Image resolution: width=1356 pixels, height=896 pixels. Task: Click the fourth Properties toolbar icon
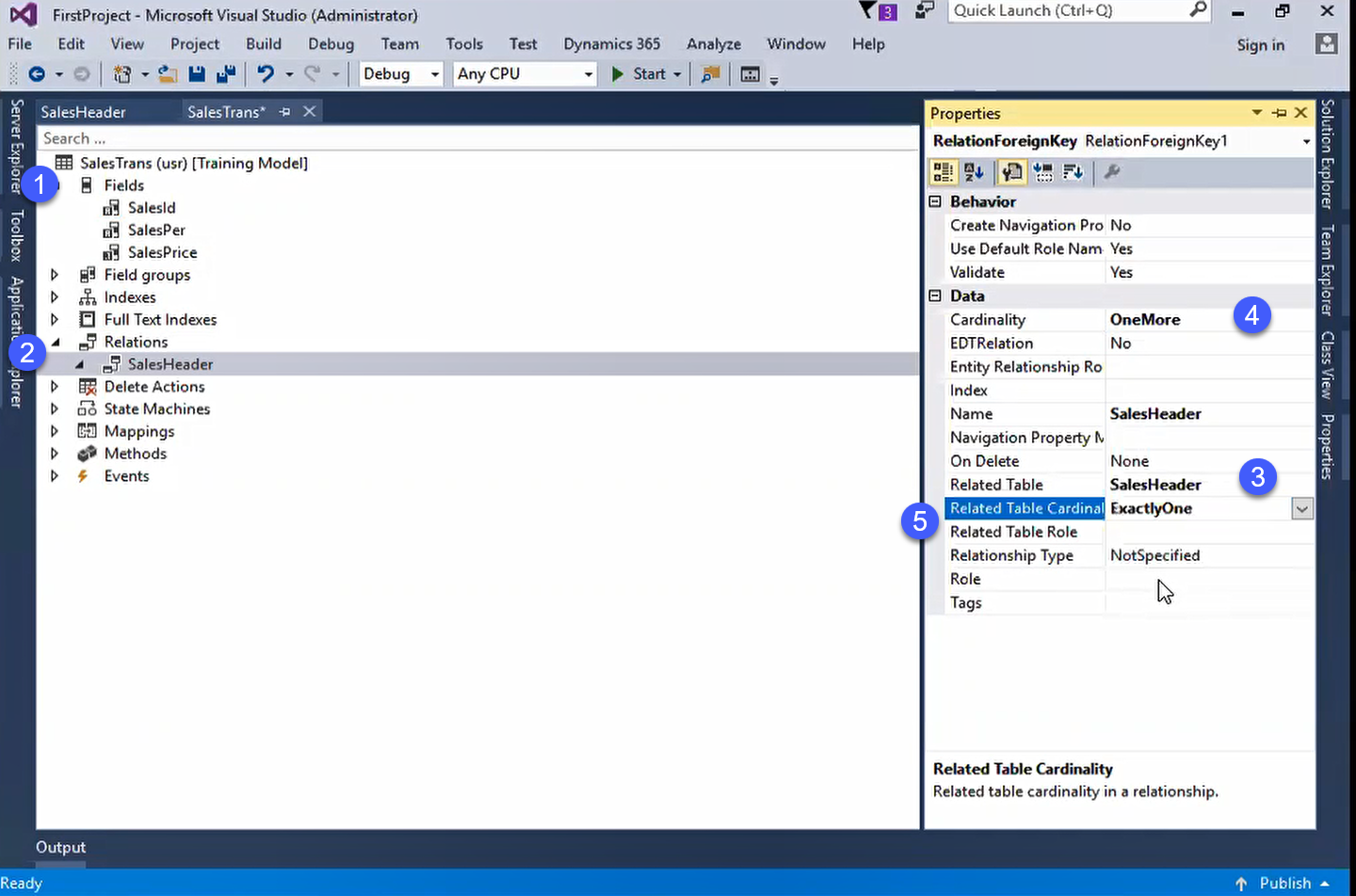tap(1043, 171)
